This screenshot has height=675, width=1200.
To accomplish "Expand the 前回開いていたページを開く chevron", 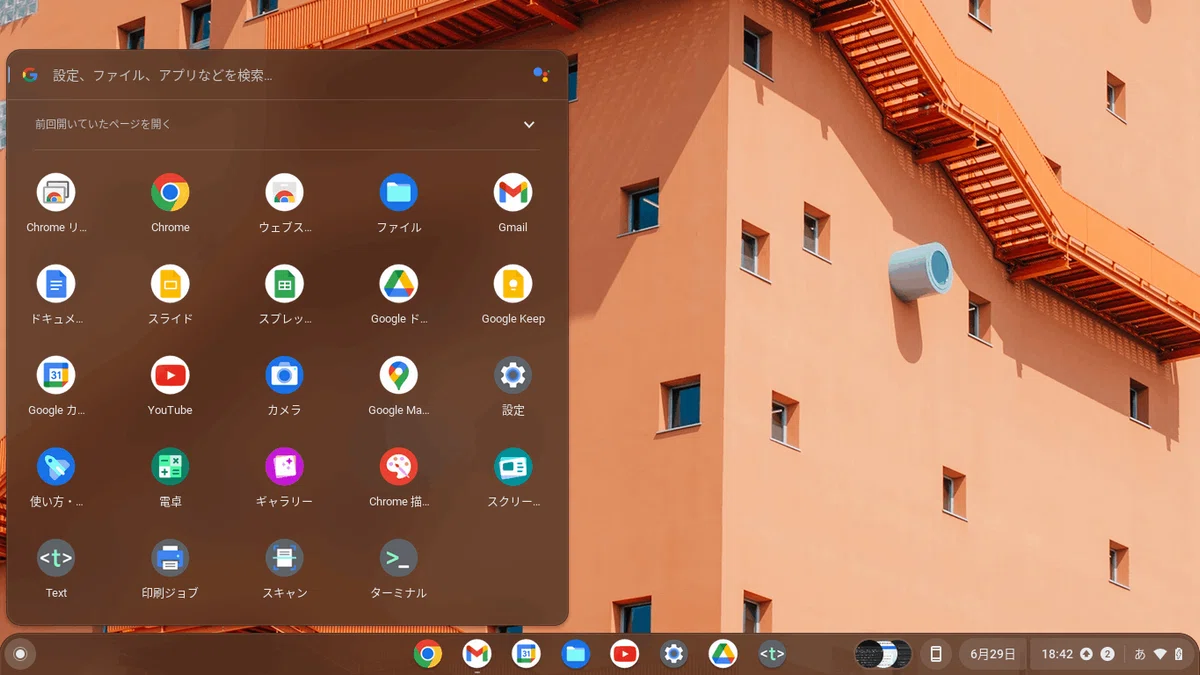I will [529, 125].
